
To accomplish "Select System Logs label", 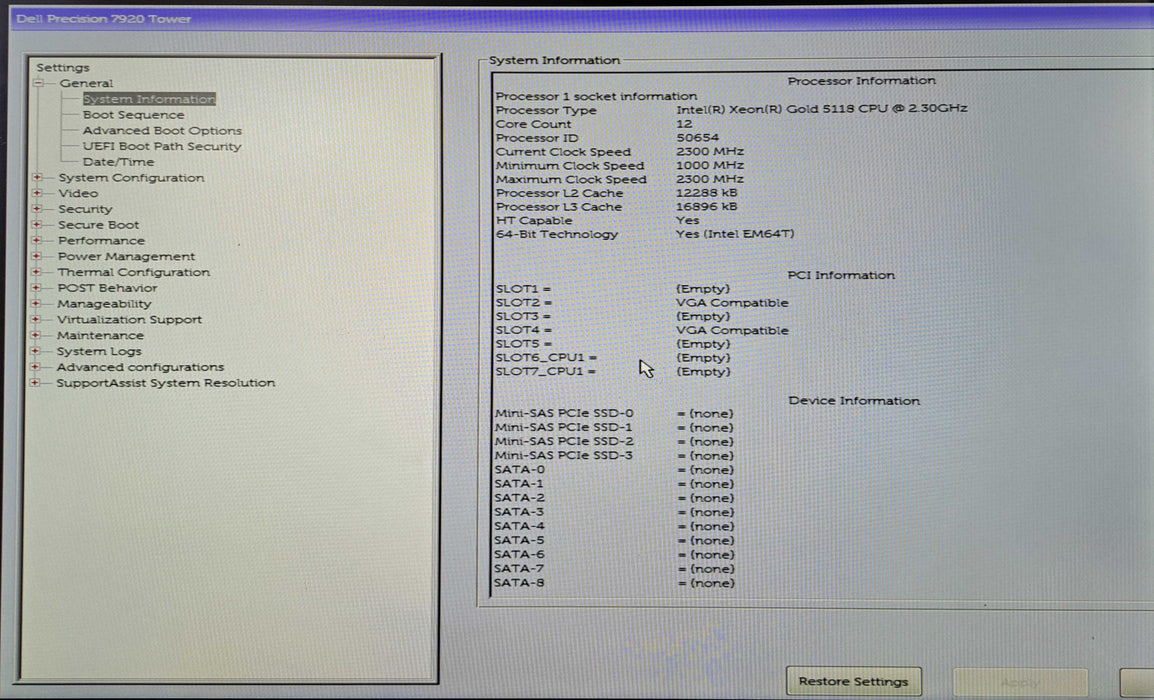I will [99, 351].
